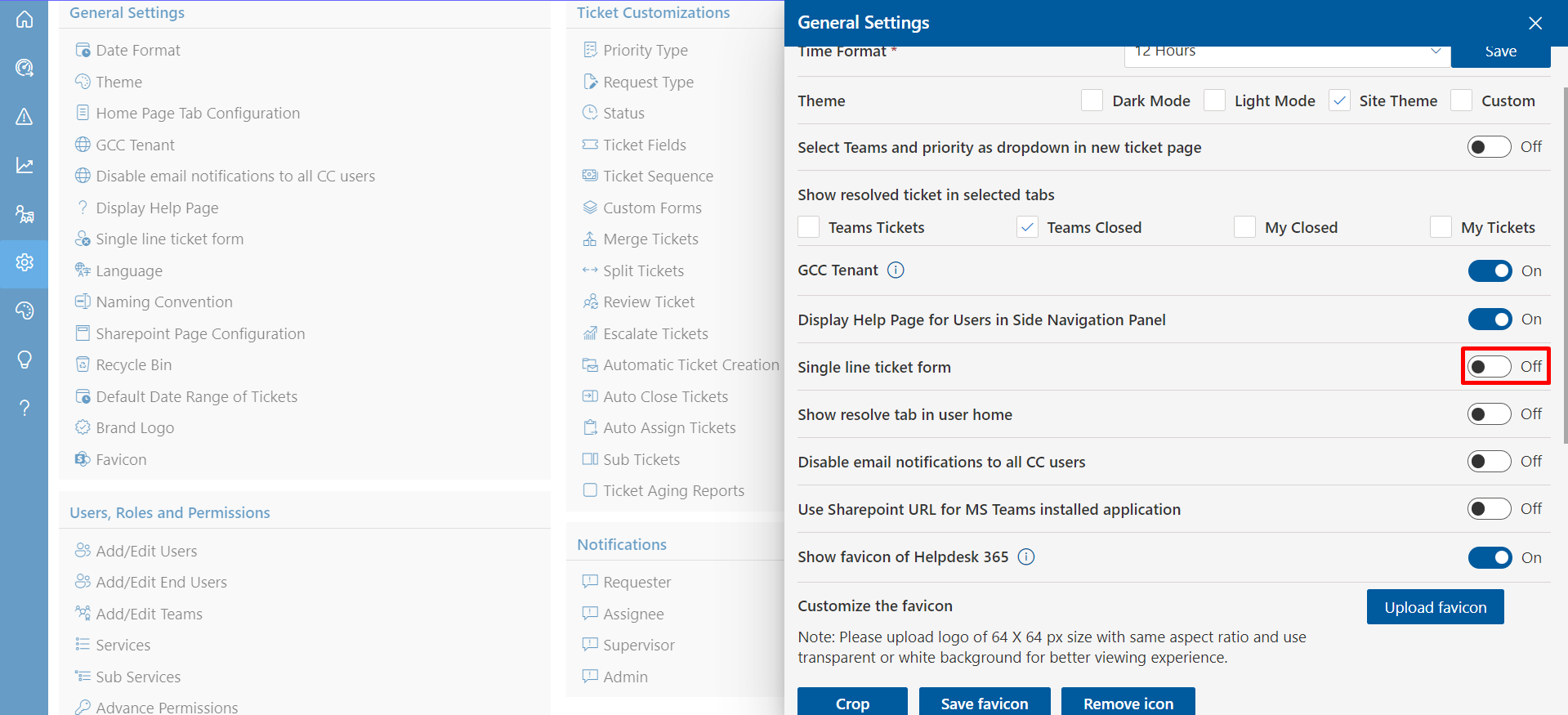Screen dimensions: 1568x715
Task: Open Review Ticket settings
Action: 649,302
